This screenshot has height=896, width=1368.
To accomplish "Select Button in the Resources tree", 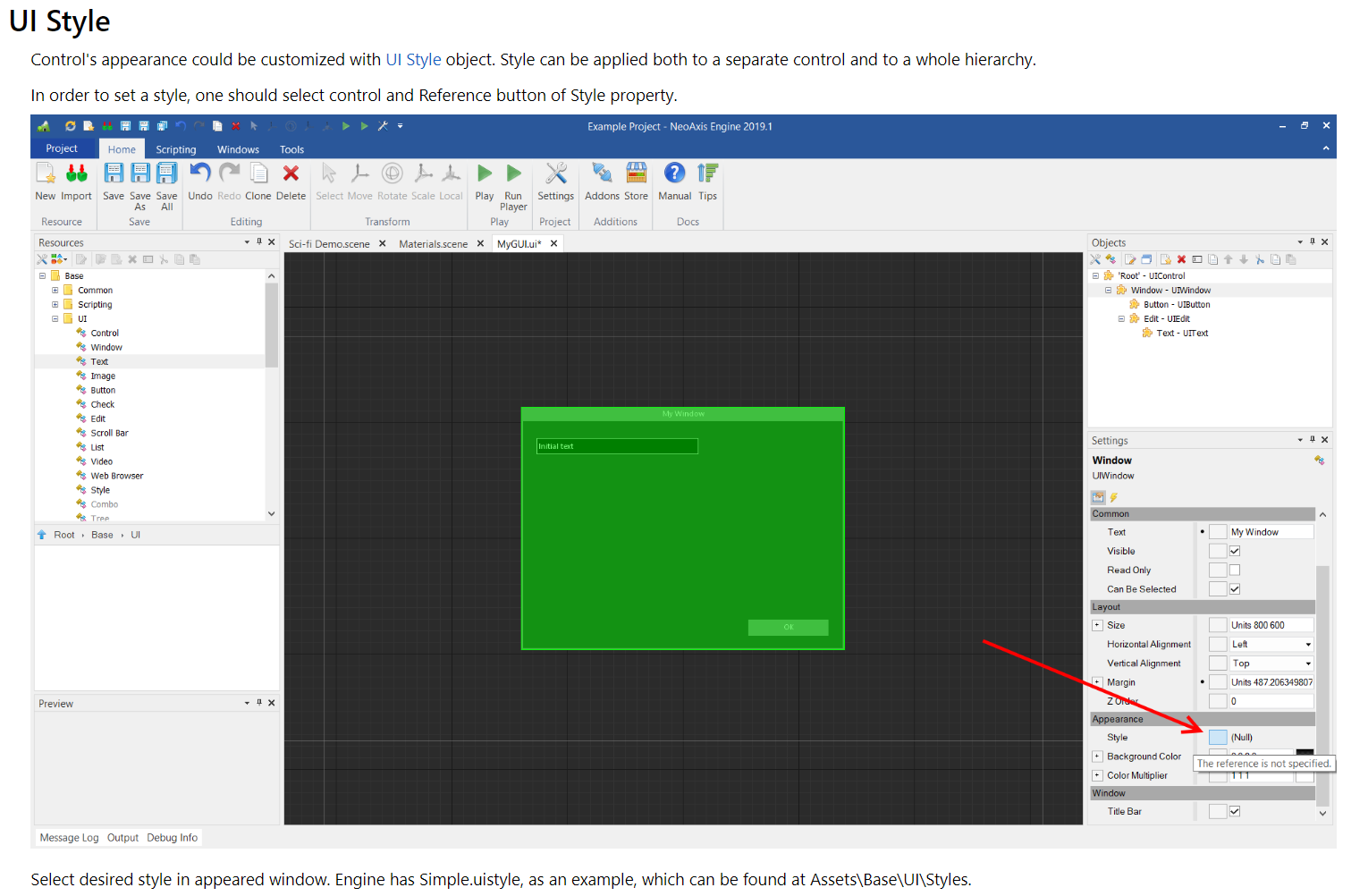I will (x=103, y=391).
